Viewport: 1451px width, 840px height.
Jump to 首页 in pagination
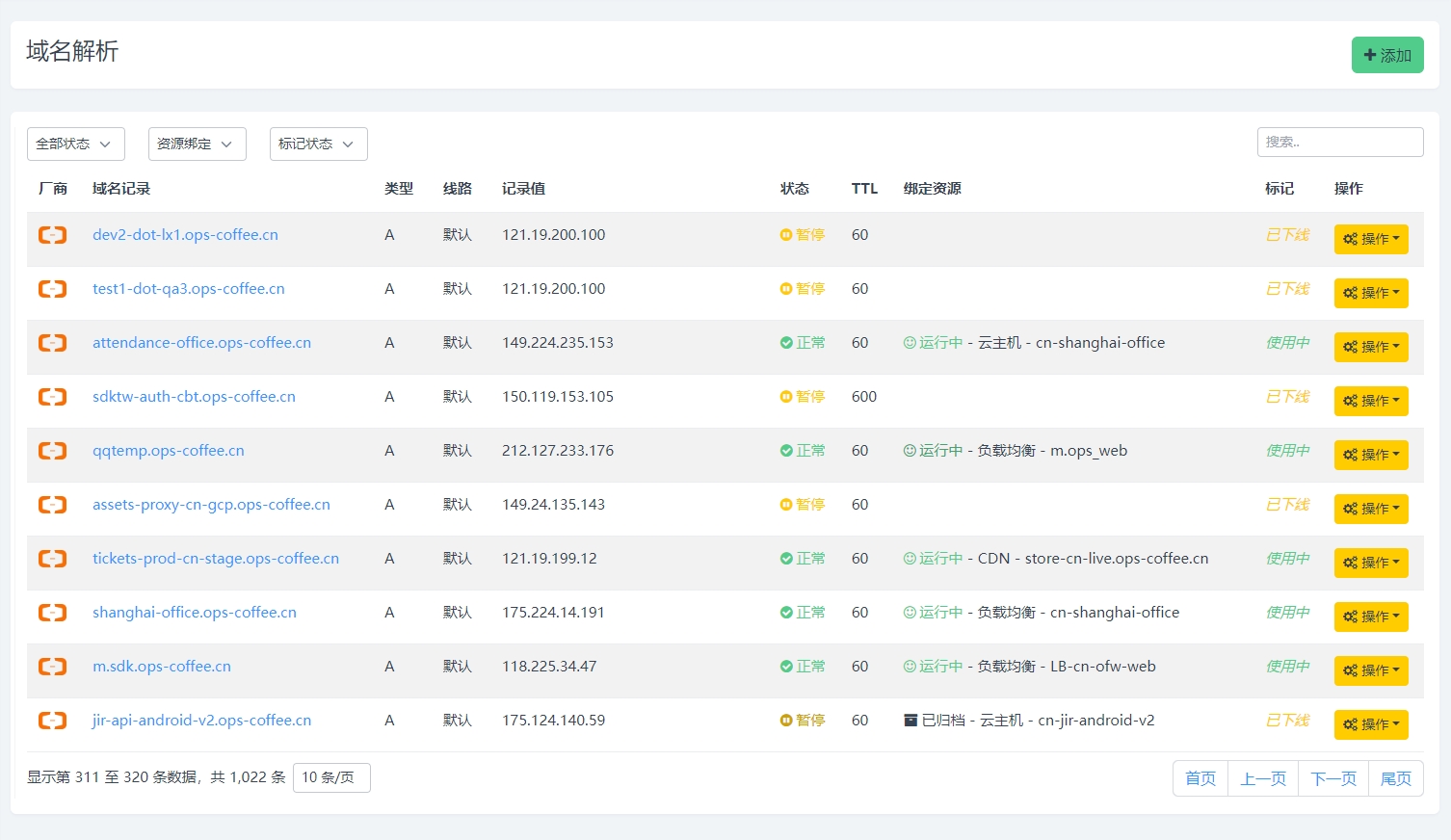coord(1200,778)
